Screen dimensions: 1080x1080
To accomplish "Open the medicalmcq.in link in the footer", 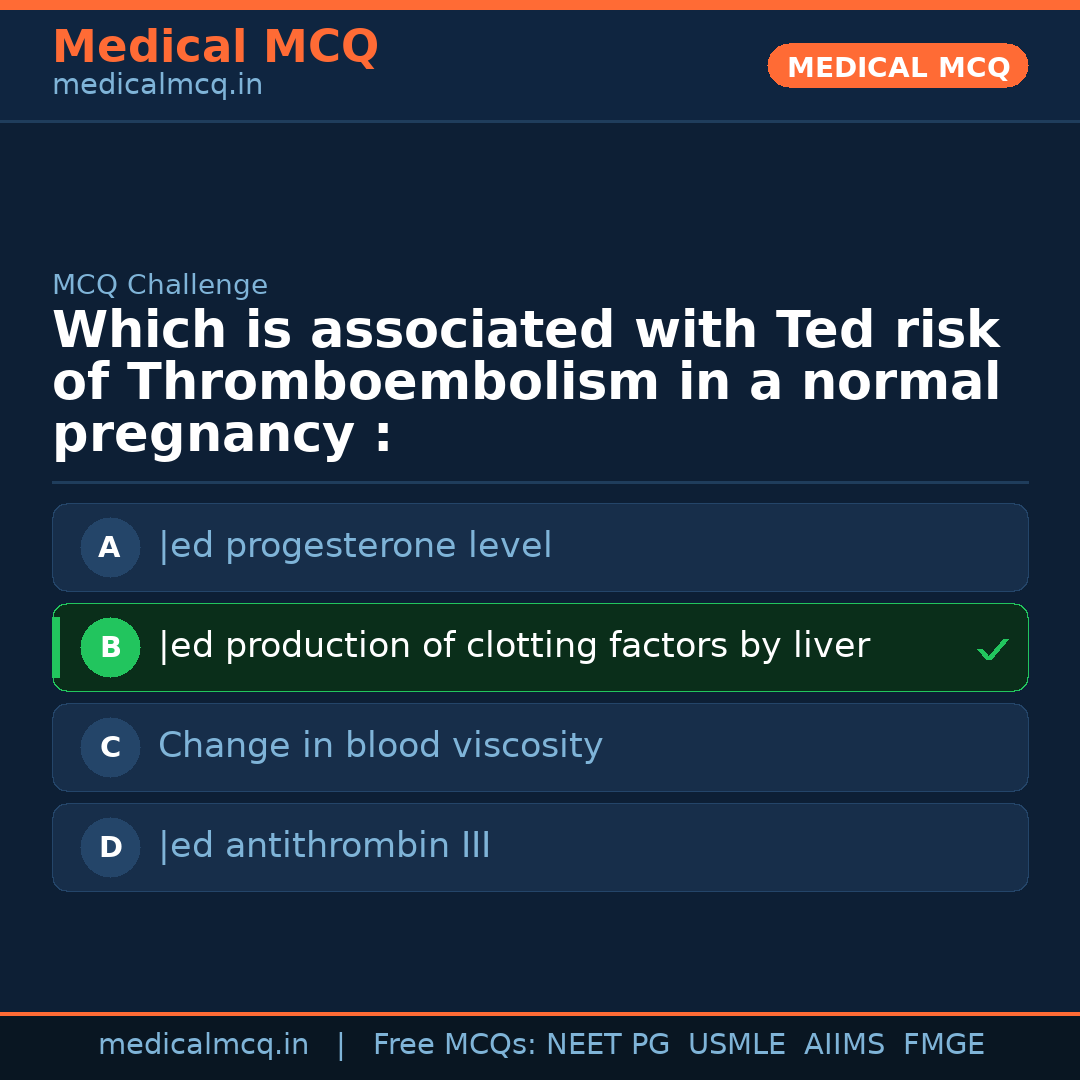I will (x=203, y=1045).
